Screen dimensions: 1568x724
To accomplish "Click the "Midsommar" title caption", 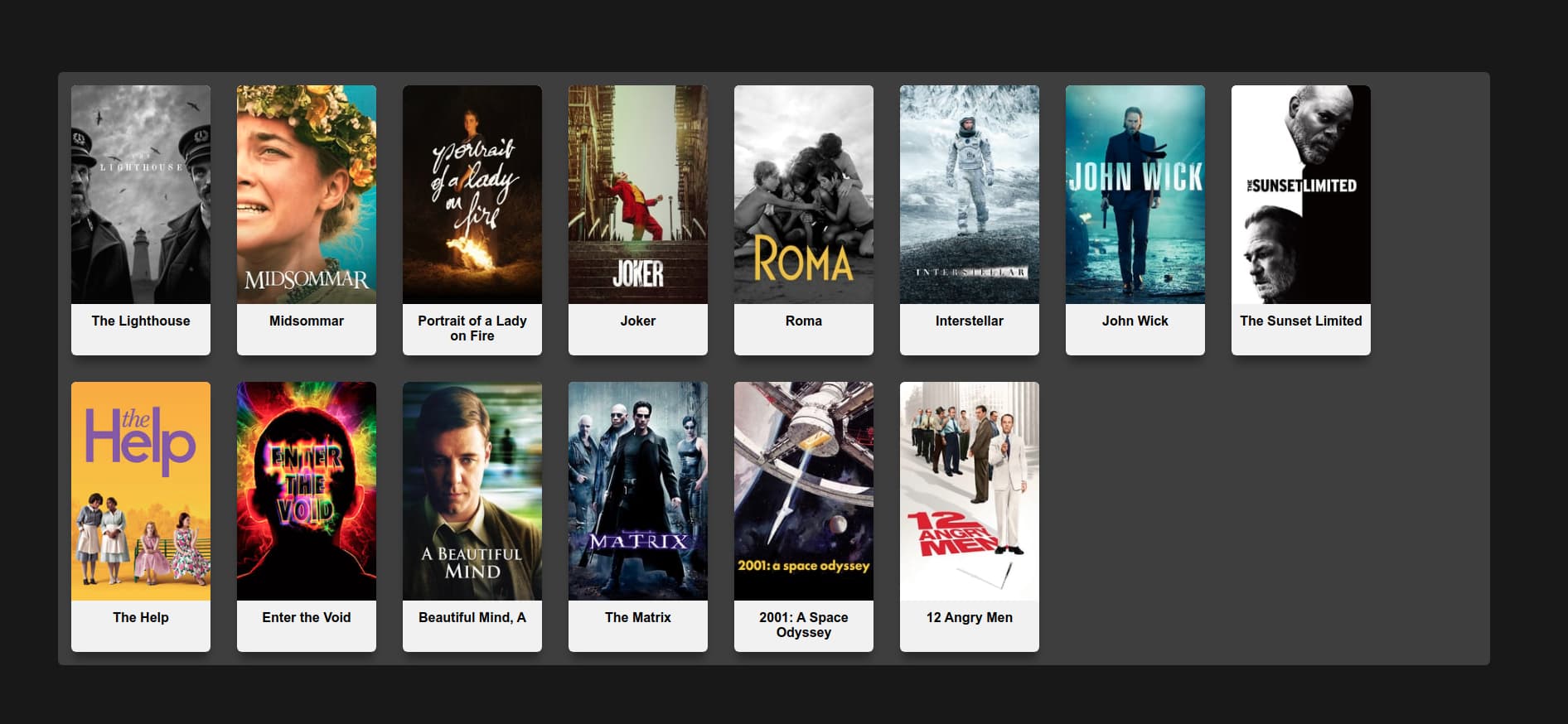I will point(307,321).
